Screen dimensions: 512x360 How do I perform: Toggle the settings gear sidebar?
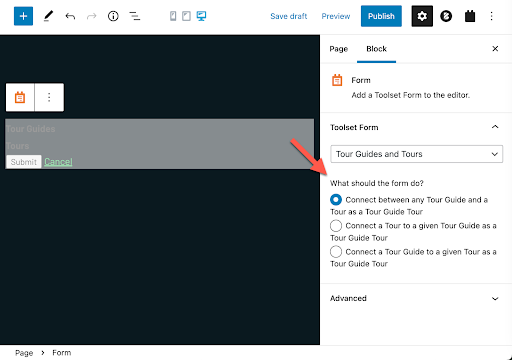pos(422,16)
